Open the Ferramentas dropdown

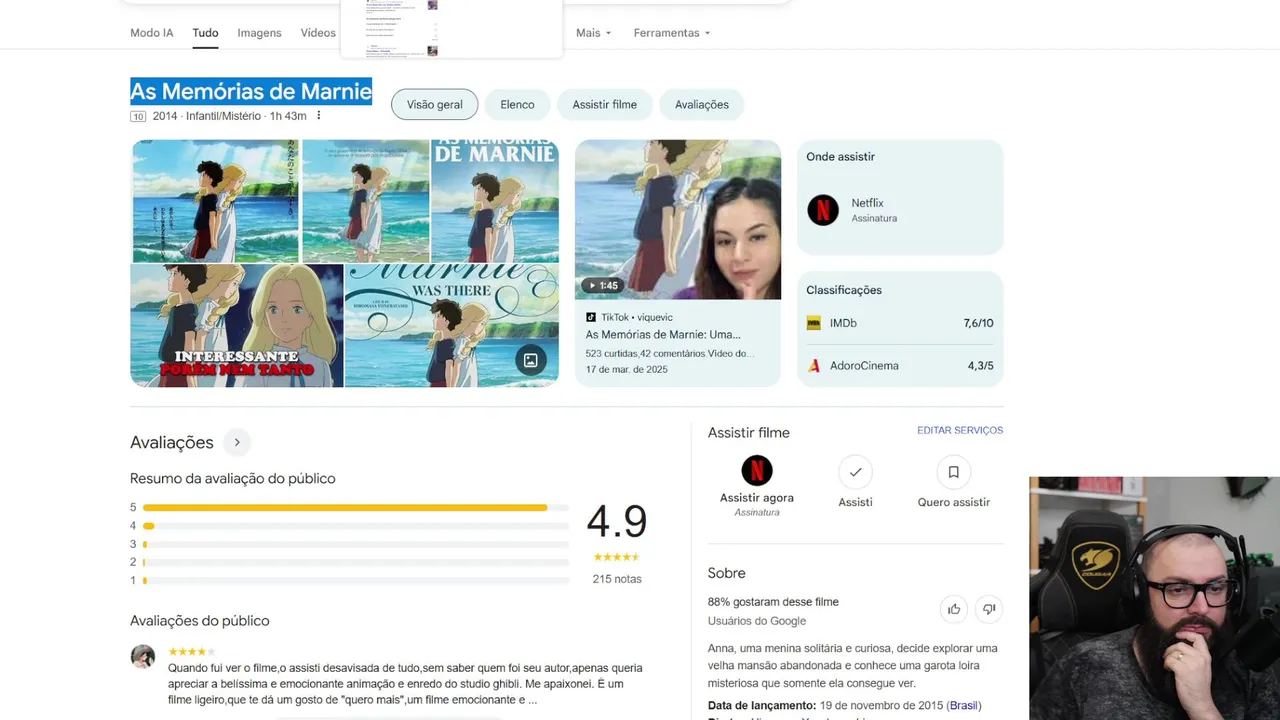pyautogui.click(x=672, y=33)
